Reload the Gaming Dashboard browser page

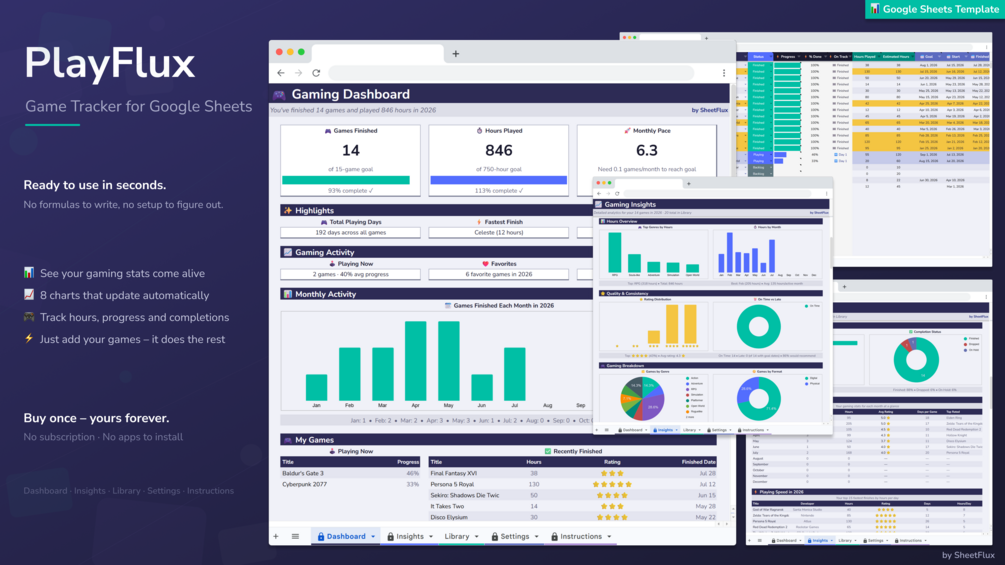pos(316,73)
